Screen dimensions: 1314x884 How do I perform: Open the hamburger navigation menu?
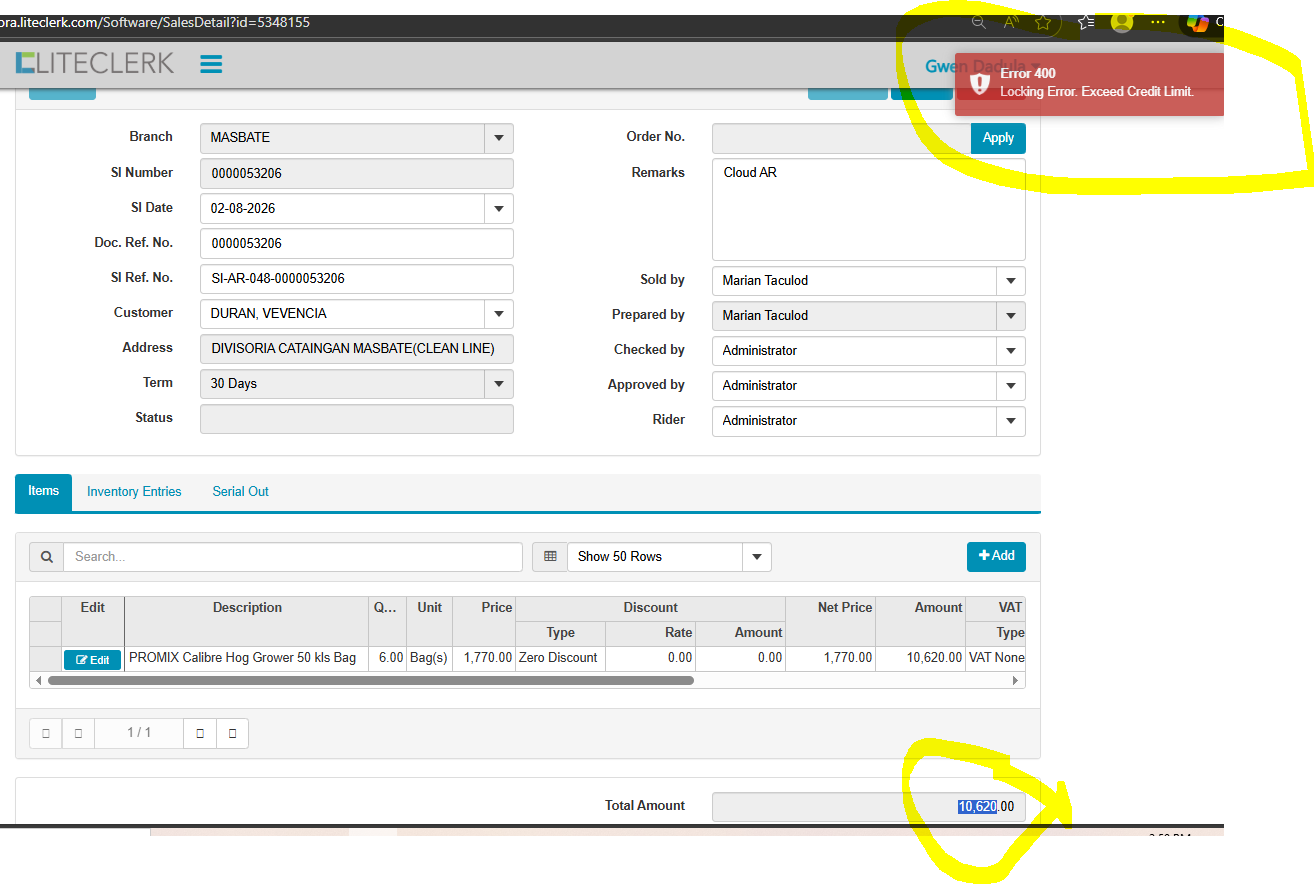tap(211, 64)
